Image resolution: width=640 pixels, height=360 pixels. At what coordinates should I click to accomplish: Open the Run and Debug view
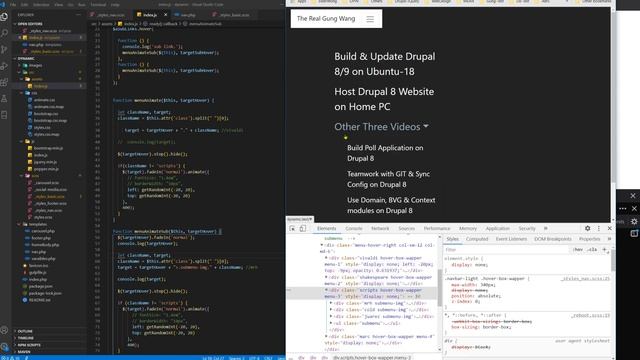click(x=4, y=66)
